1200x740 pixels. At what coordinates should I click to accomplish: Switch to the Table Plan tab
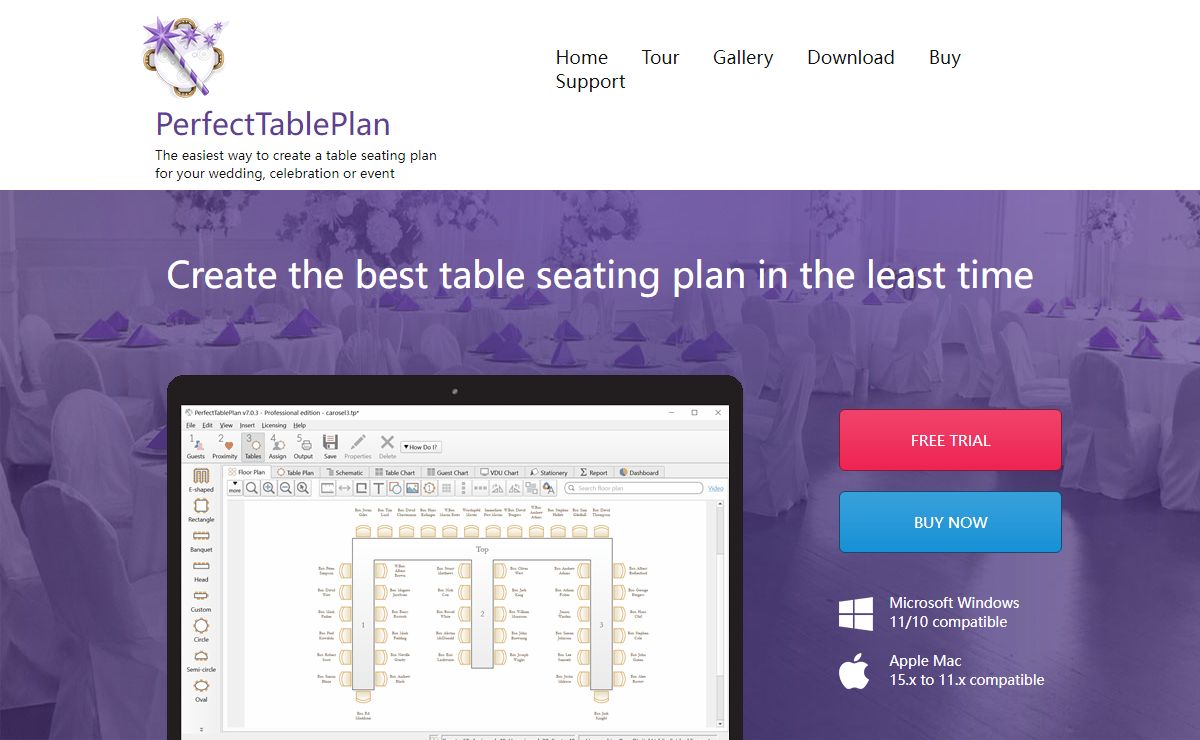pyautogui.click(x=295, y=472)
